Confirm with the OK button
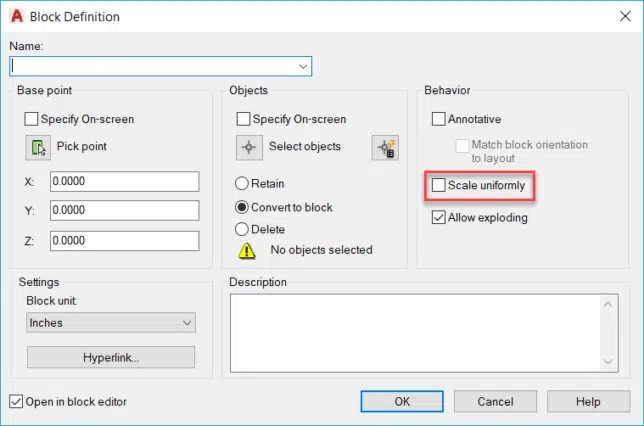Viewport: 644px width, 426px height. point(402,401)
